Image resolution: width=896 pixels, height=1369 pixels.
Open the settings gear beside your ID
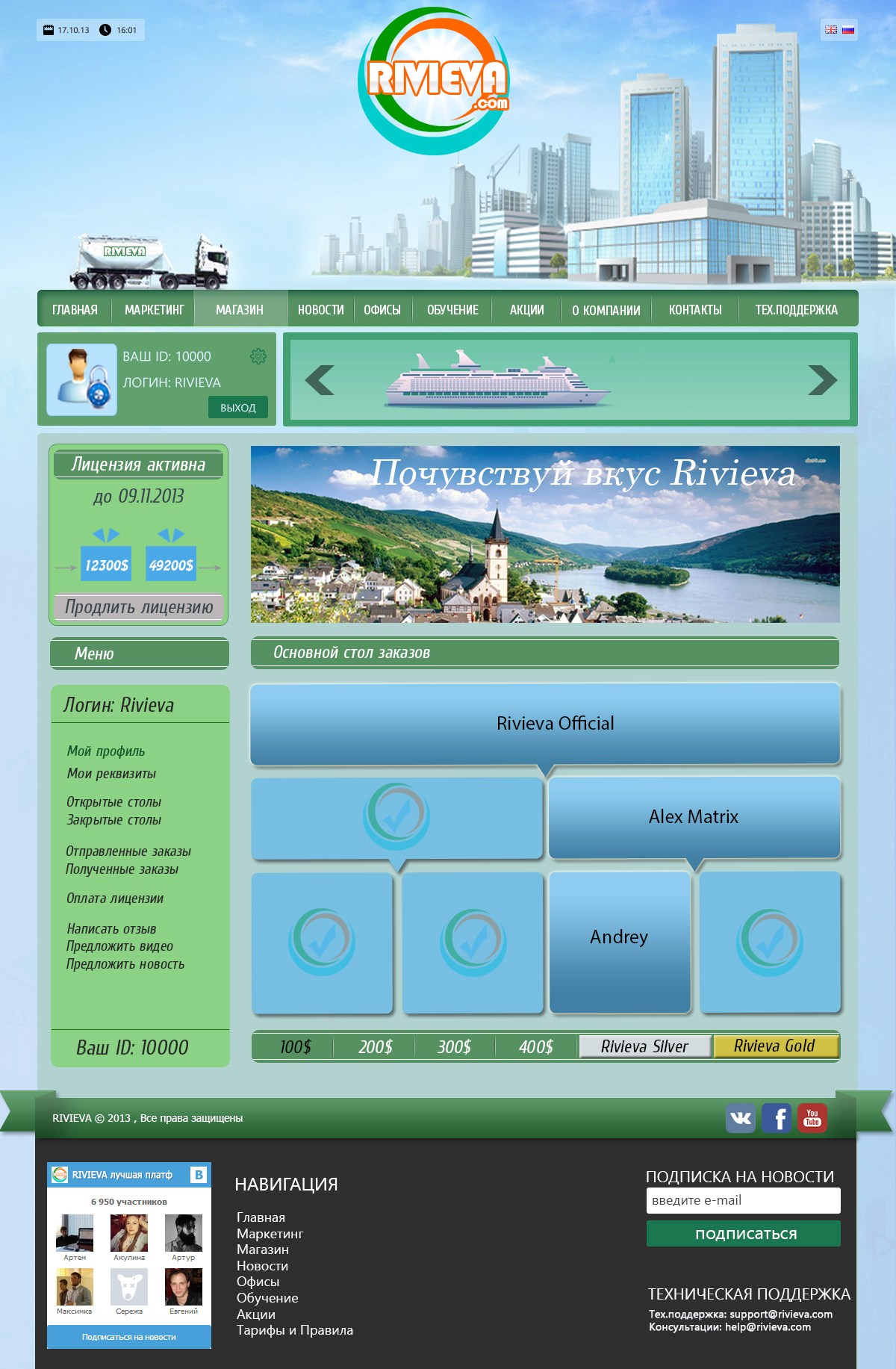coord(258,356)
